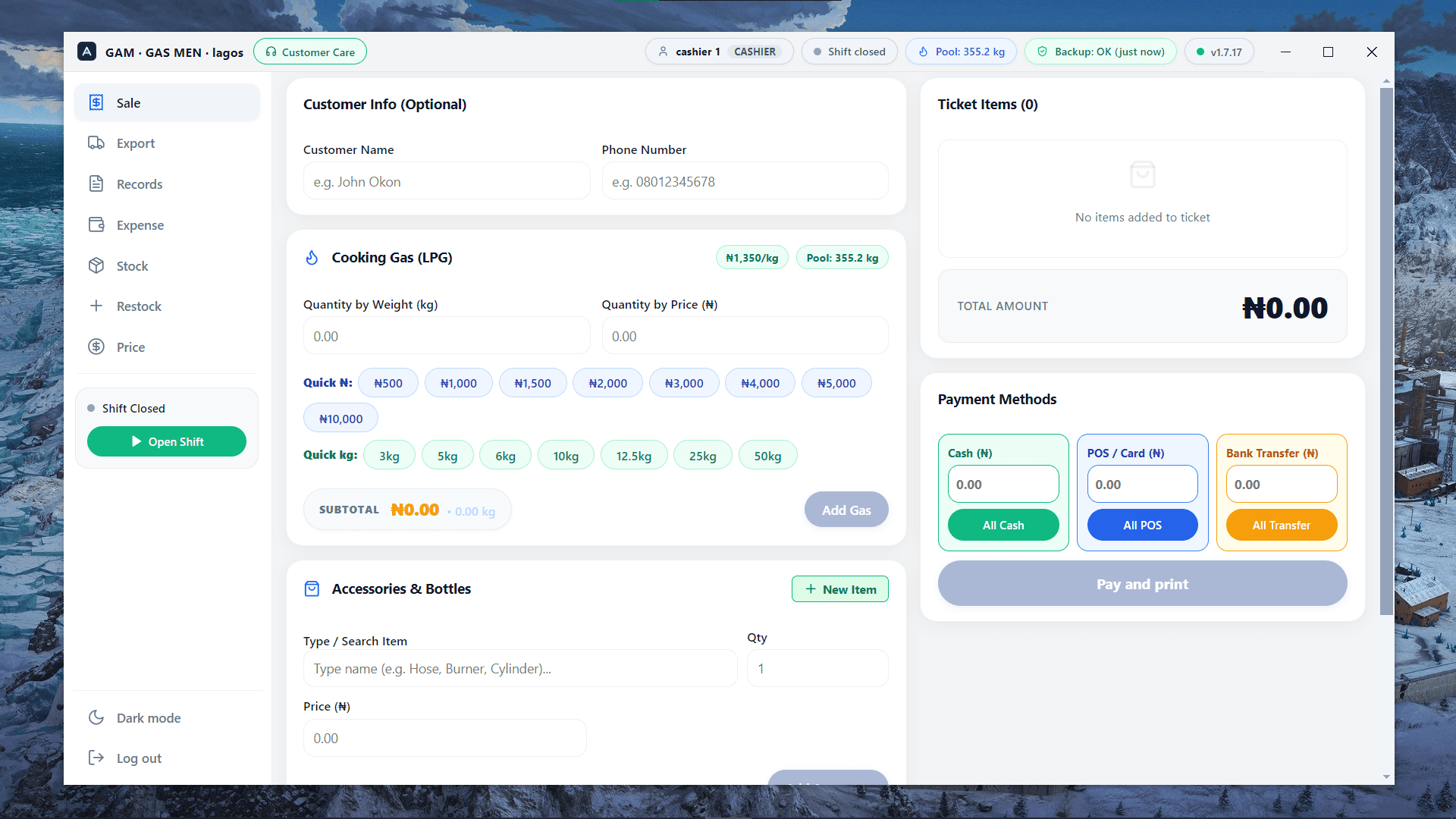The height and width of the screenshot is (819, 1456).
Task: Focus the Phone Number field
Action: (x=745, y=181)
